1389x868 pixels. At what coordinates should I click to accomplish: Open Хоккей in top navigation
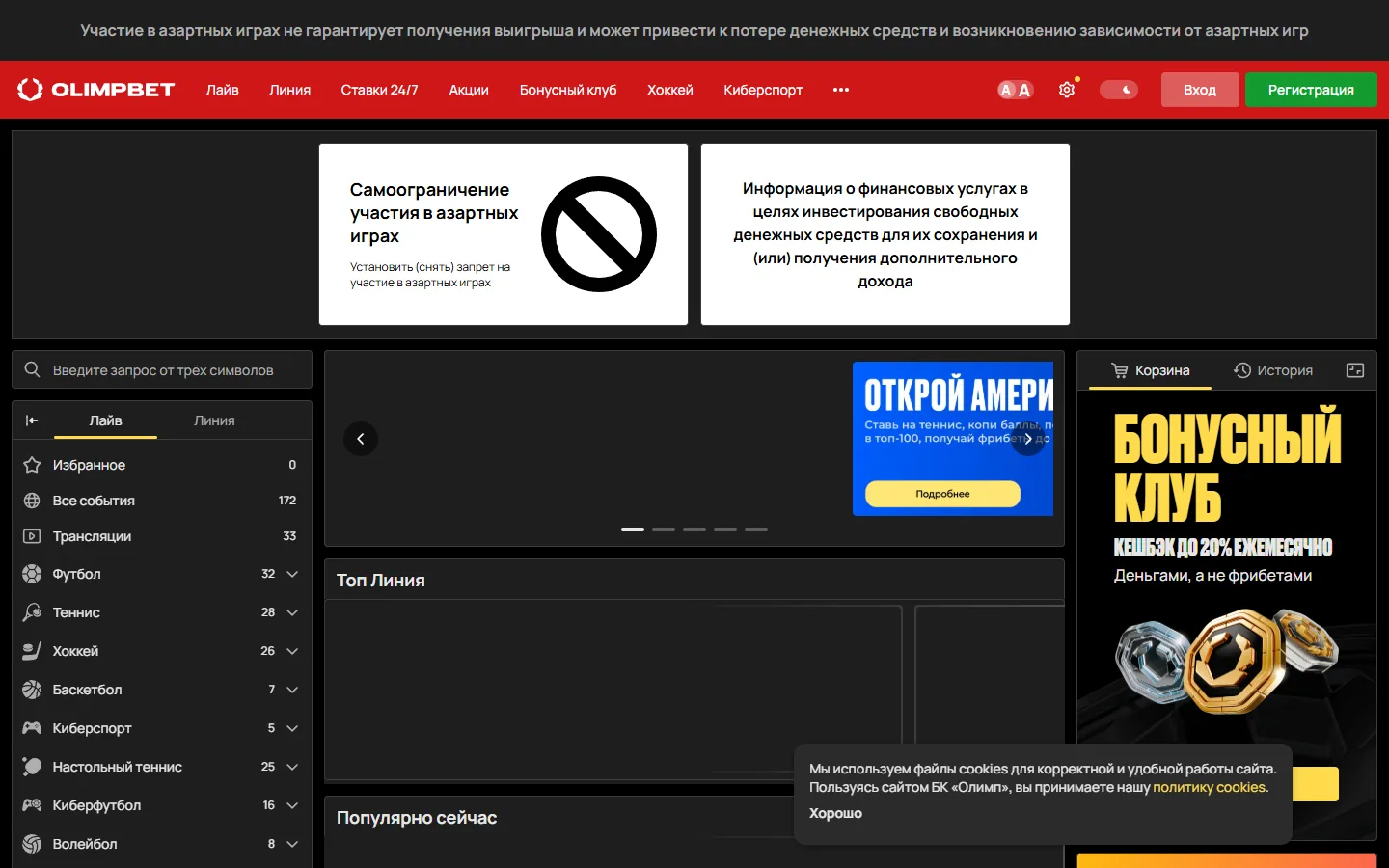670,90
